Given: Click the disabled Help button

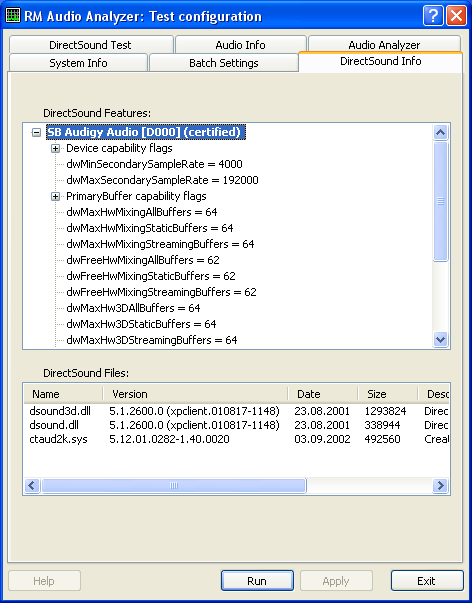Looking at the screenshot, I should (x=44, y=581).
